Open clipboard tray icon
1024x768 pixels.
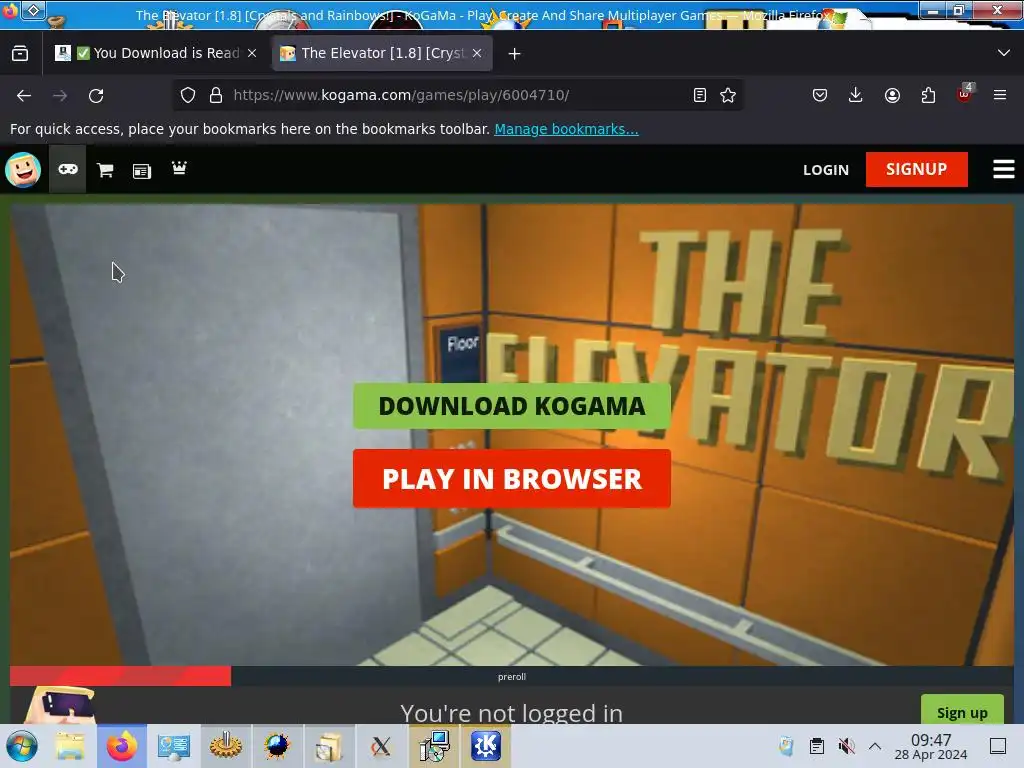[x=816, y=746]
